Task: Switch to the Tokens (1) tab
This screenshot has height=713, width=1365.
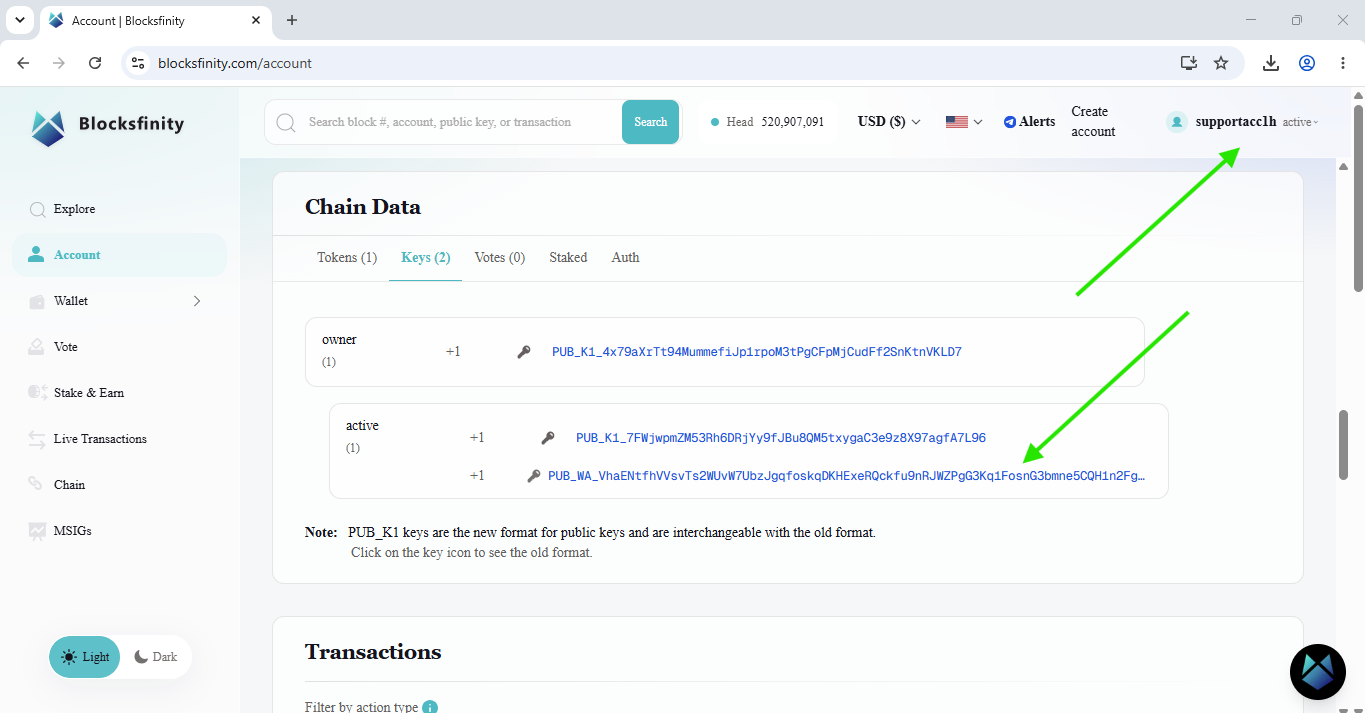Action: click(x=347, y=258)
